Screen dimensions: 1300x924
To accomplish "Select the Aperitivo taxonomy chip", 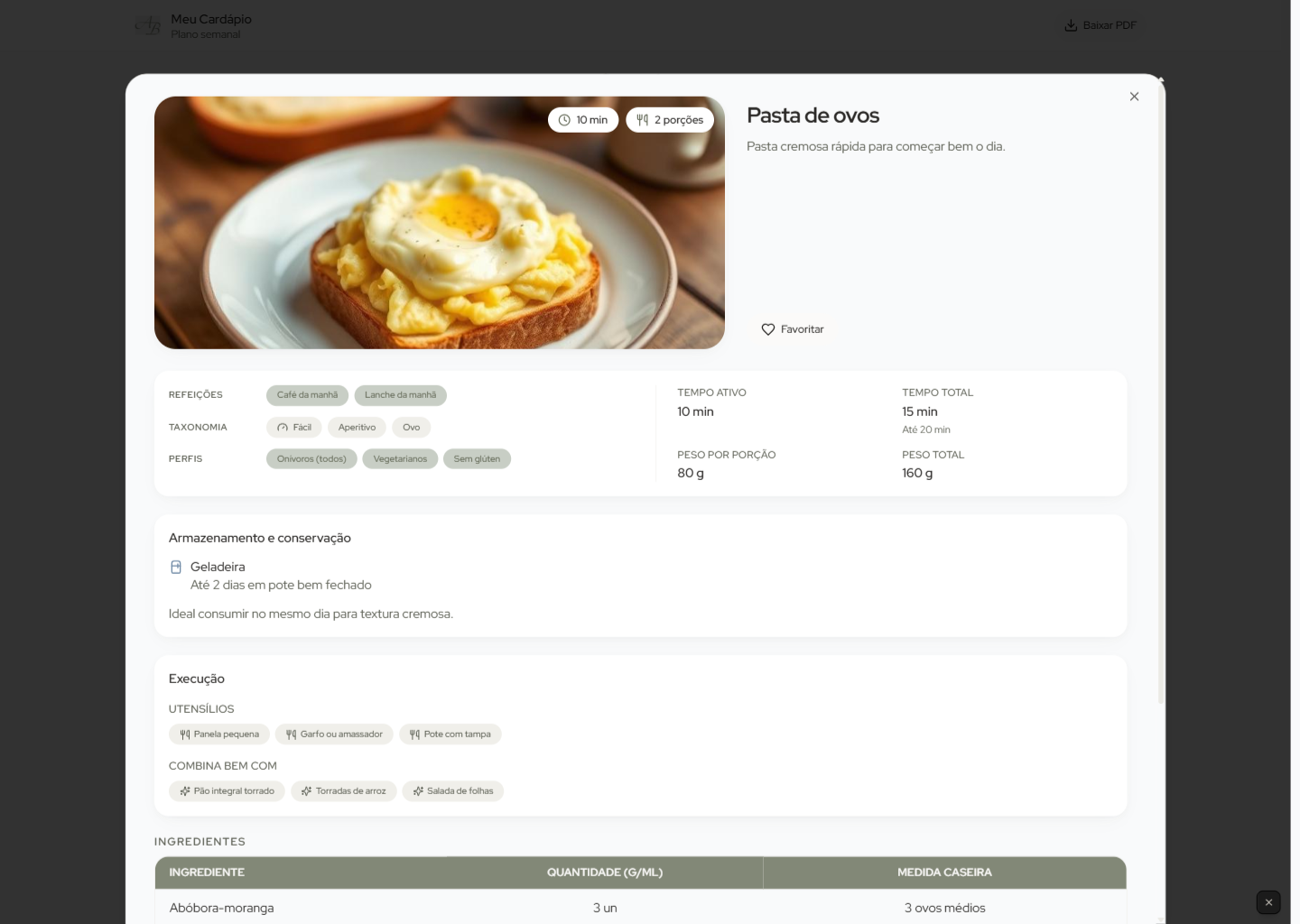I will pos(357,428).
